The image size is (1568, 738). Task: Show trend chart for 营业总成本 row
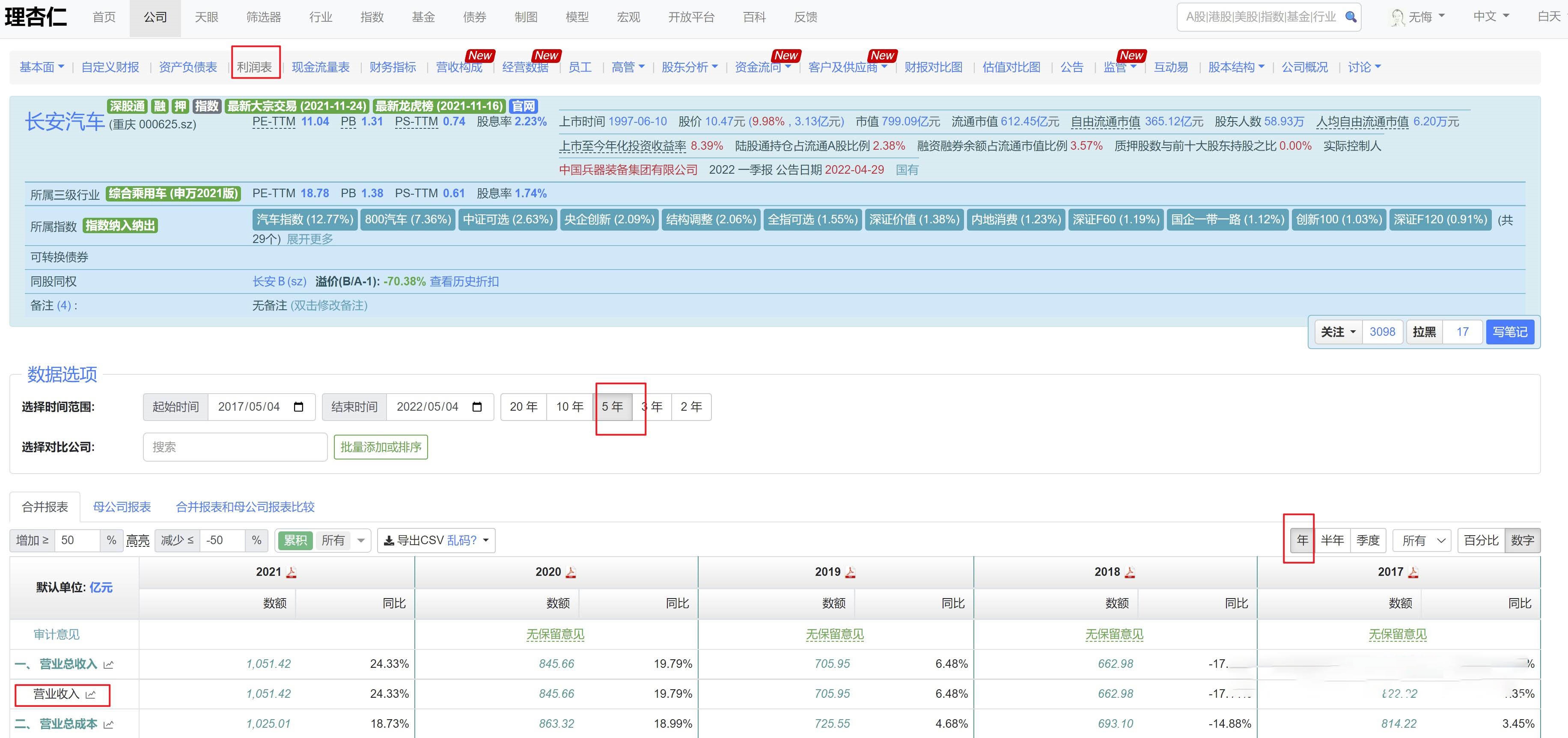[109, 724]
